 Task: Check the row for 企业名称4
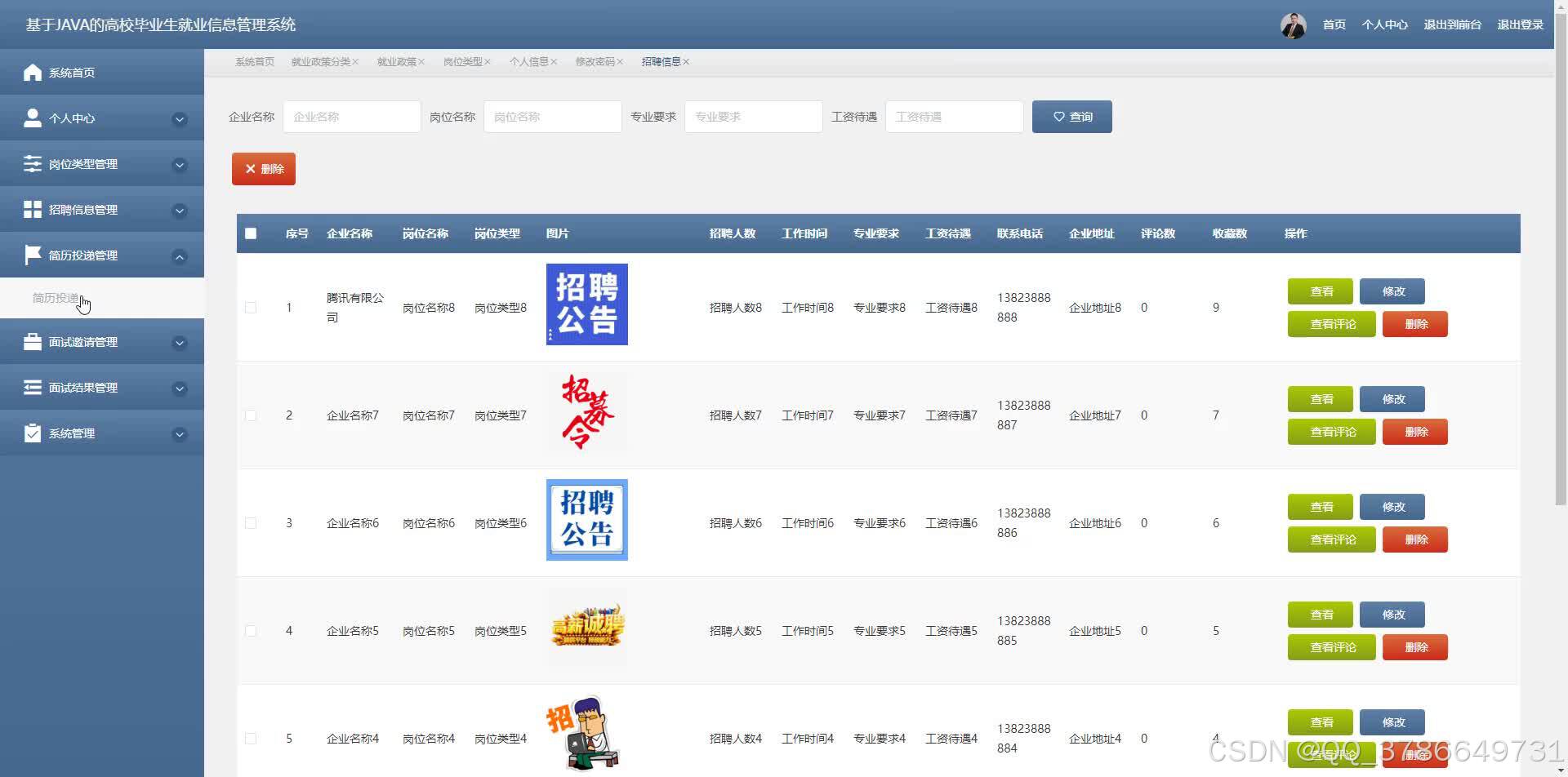251,739
